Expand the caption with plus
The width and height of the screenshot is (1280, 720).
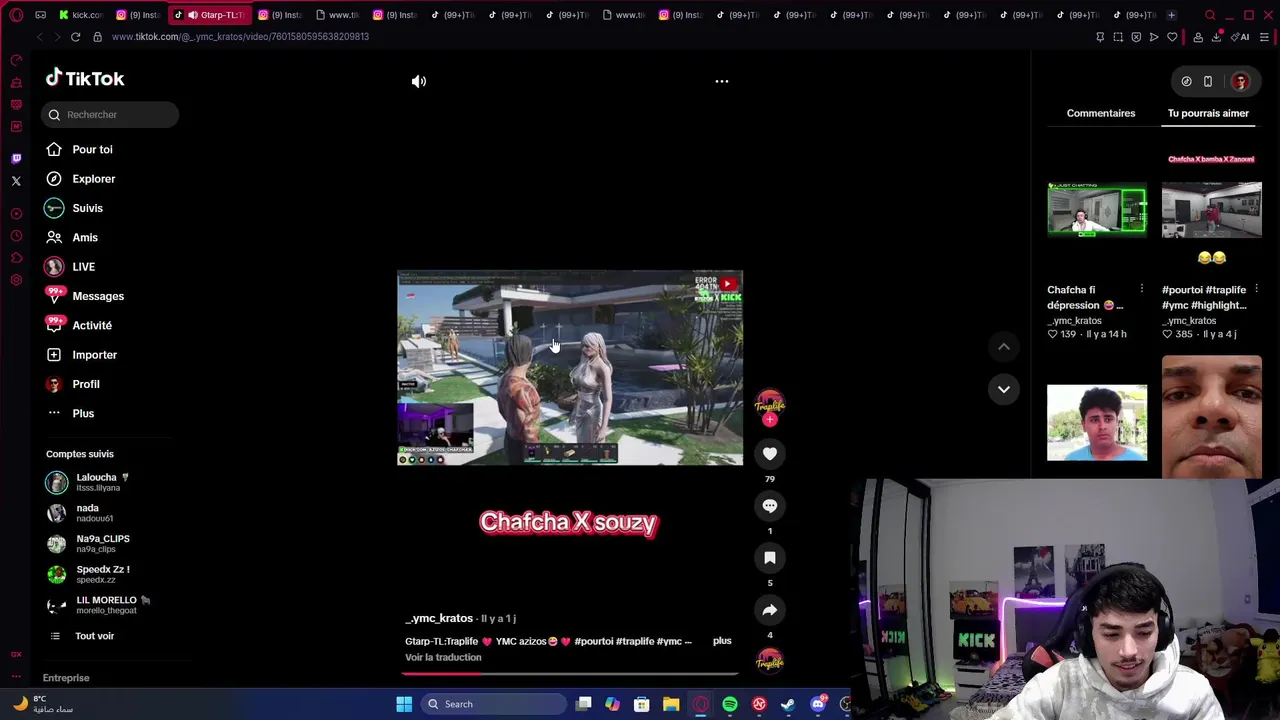click(x=722, y=641)
